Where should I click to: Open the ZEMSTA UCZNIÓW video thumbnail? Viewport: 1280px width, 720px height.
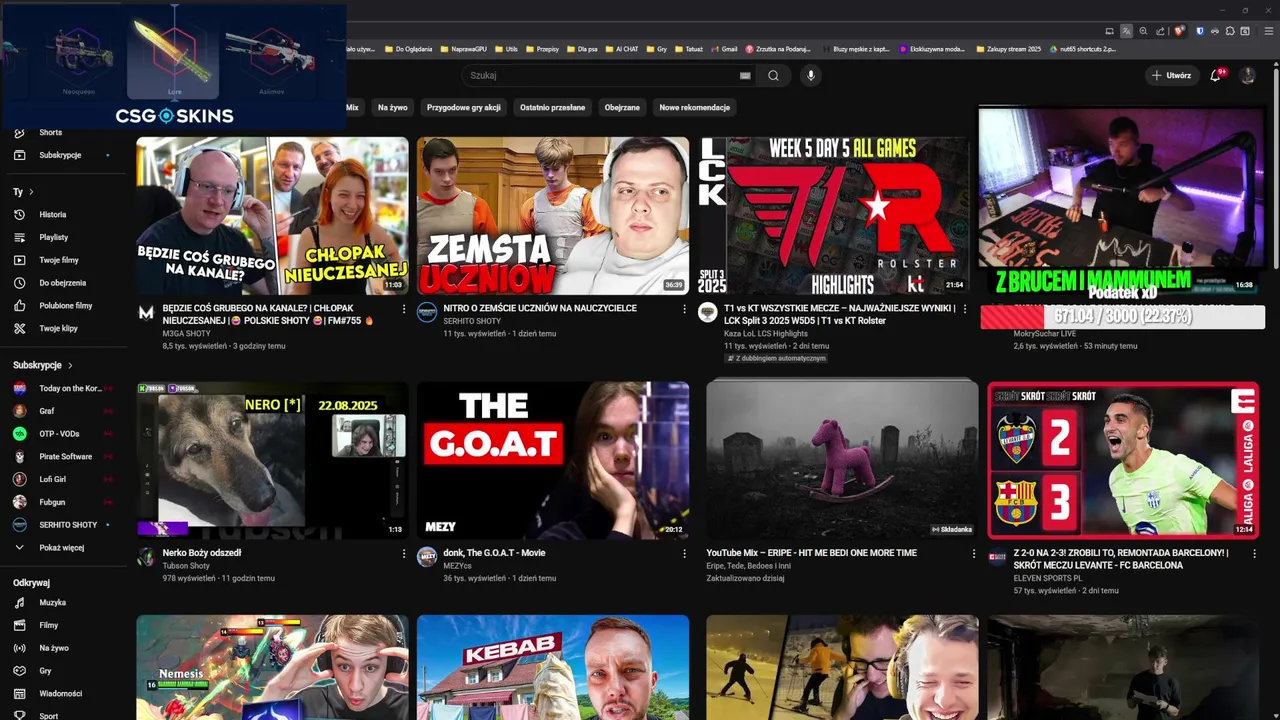(x=553, y=215)
